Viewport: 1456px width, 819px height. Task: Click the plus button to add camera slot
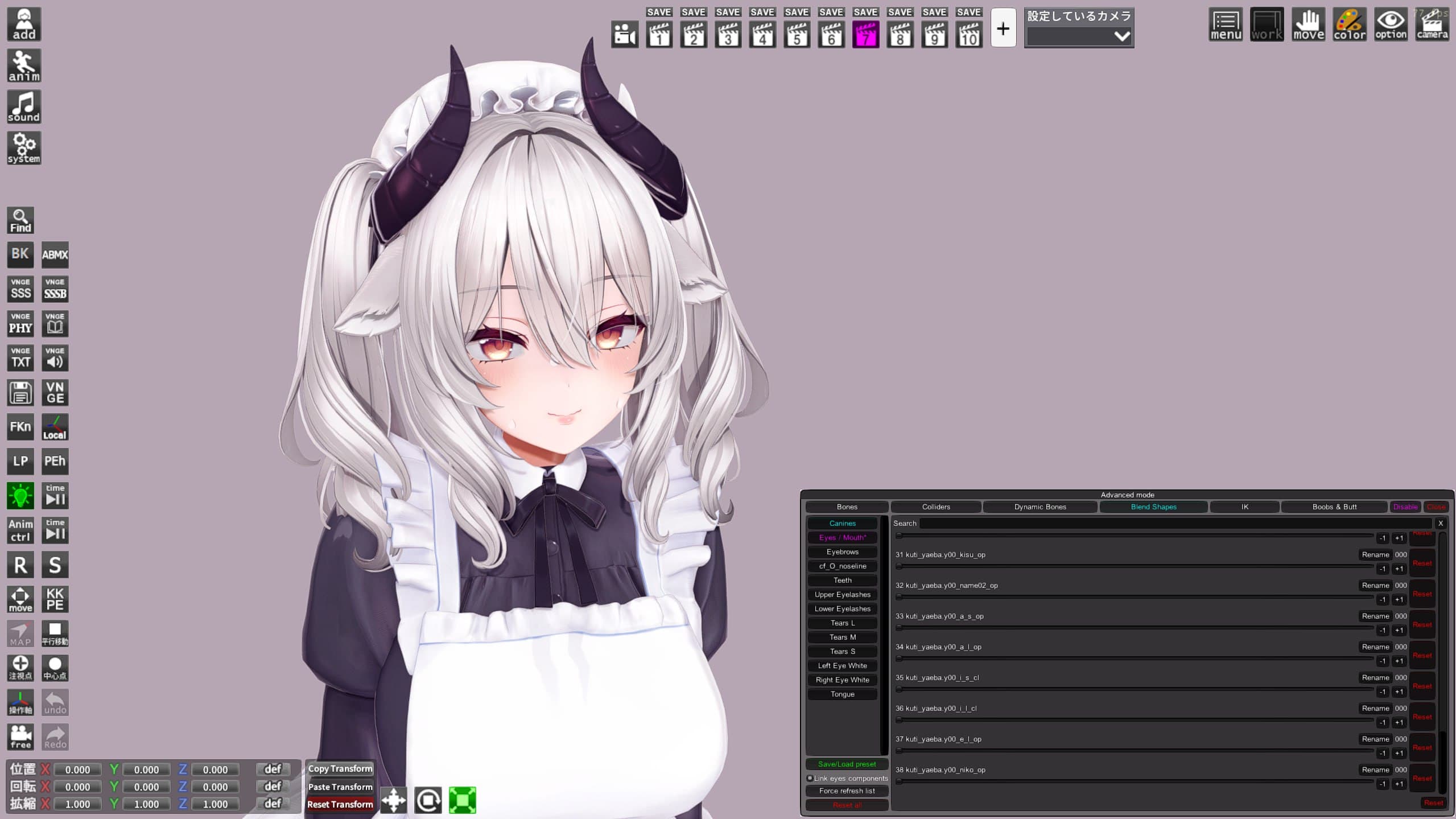pos(1003,28)
